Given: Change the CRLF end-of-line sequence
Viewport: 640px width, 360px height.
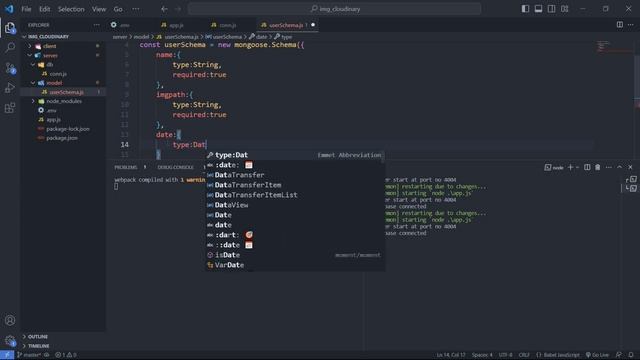Looking at the screenshot, I should tap(524, 355).
